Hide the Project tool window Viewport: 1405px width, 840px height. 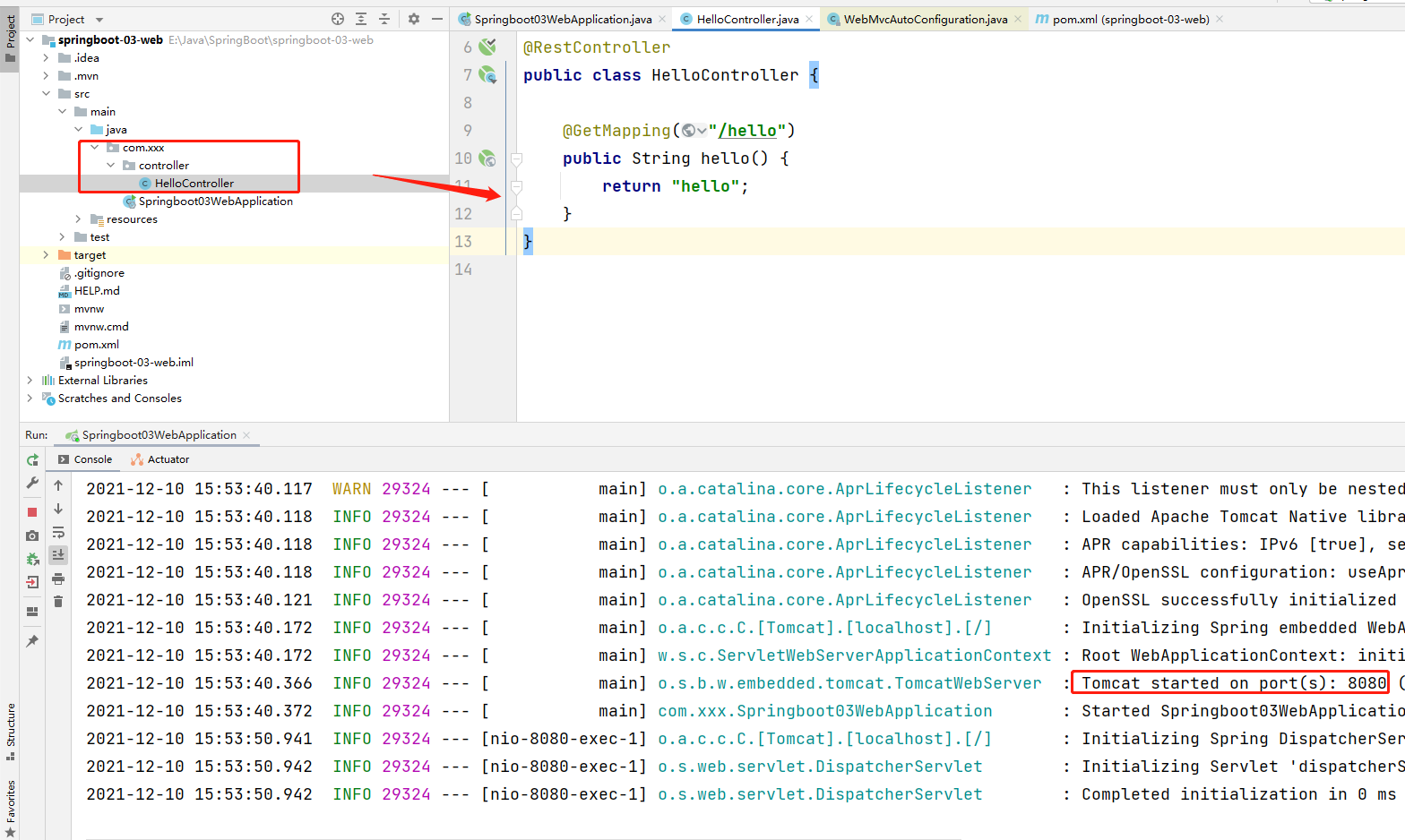point(437,19)
